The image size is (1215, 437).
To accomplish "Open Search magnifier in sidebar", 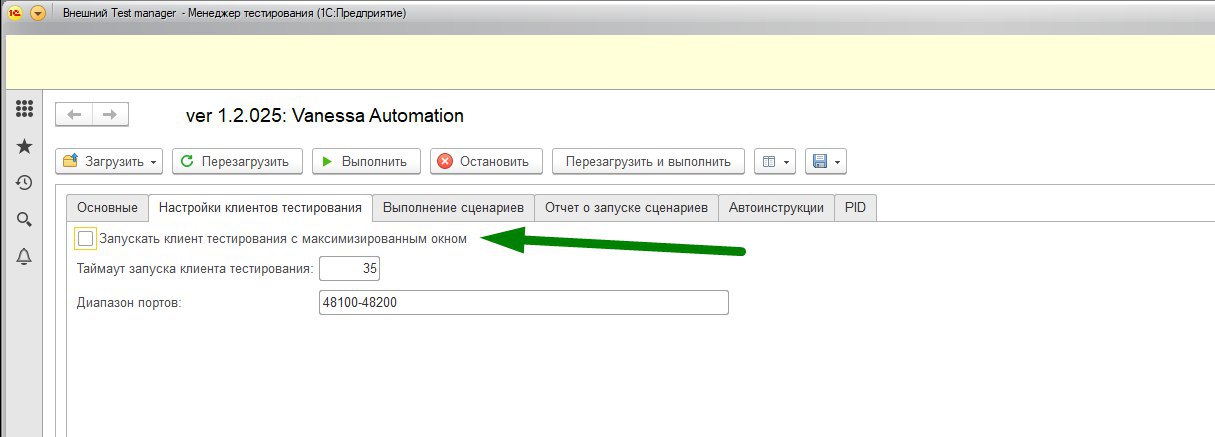I will coord(25,220).
